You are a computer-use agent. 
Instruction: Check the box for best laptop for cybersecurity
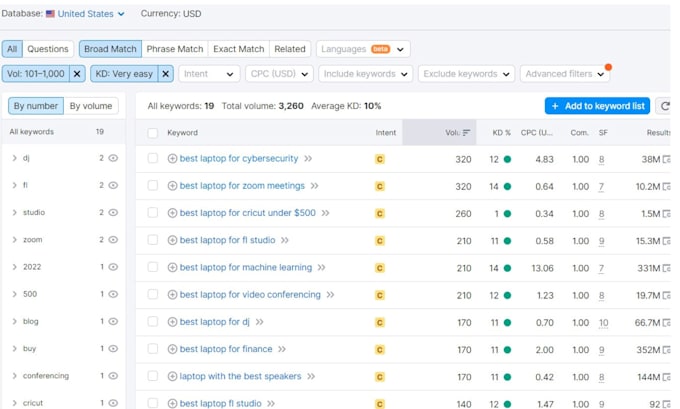point(153,158)
